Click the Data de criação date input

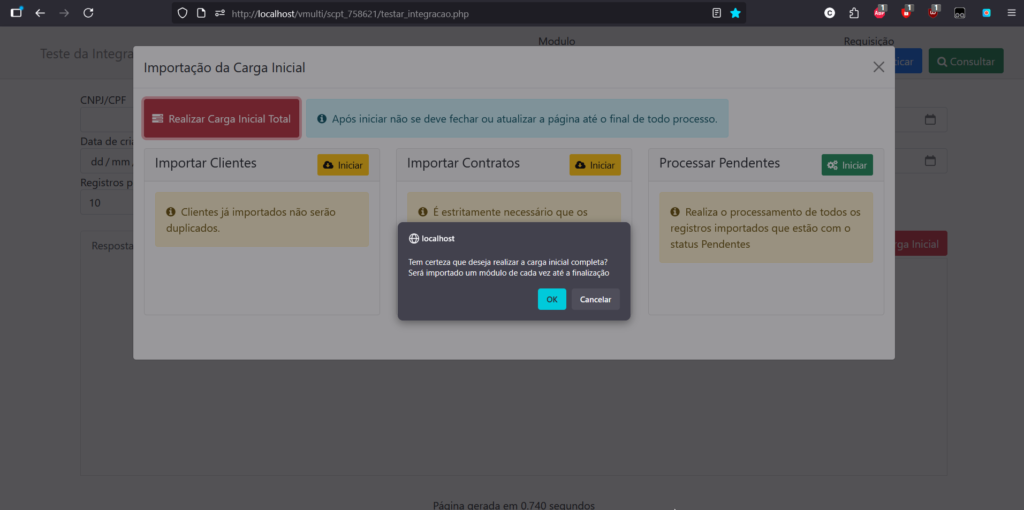pyautogui.click(x=105, y=161)
